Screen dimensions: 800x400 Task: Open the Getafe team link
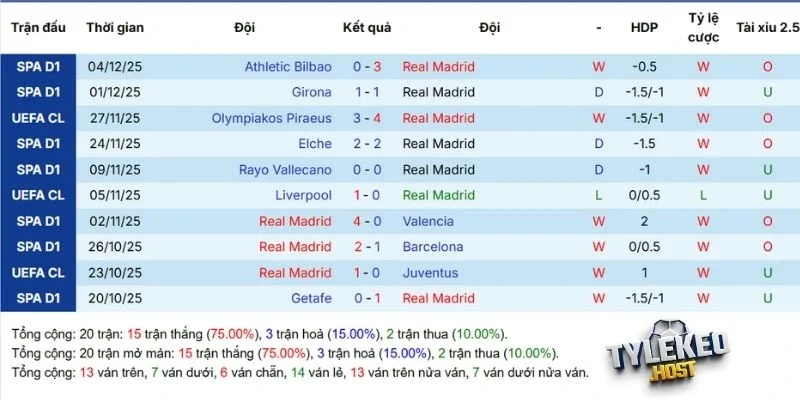coord(310,299)
